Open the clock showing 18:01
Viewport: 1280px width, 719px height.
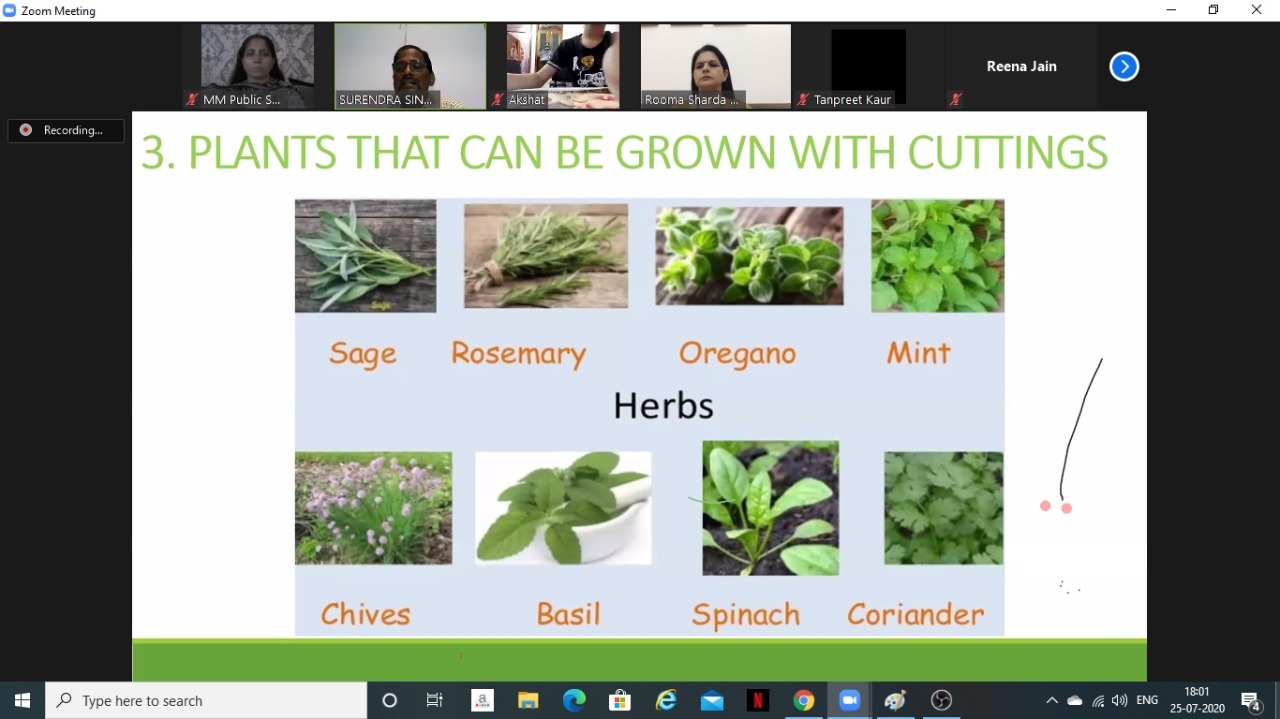(x=1197, y=700)
